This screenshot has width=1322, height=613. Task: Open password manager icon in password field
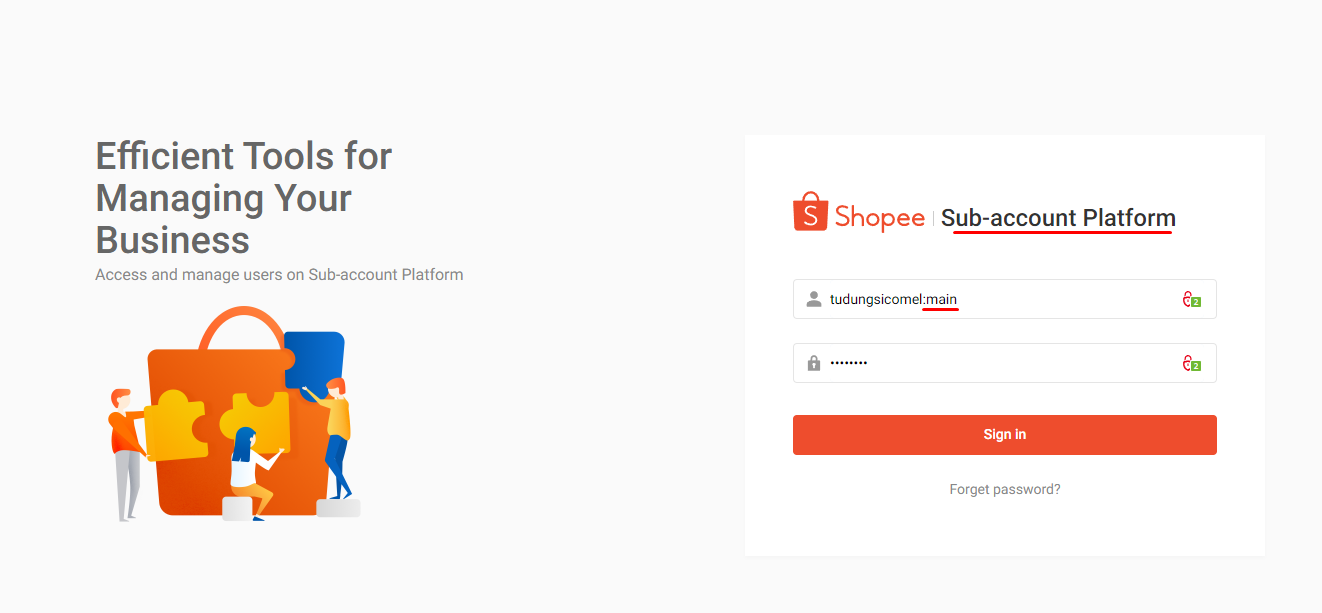pyautogui.click(x=1191, y=364)
